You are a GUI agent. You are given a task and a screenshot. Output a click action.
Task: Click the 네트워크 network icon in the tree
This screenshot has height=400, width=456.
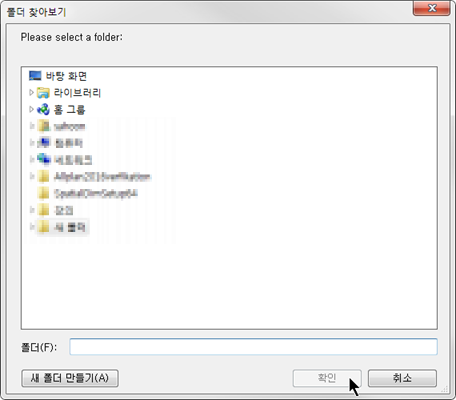coord(44,160)
